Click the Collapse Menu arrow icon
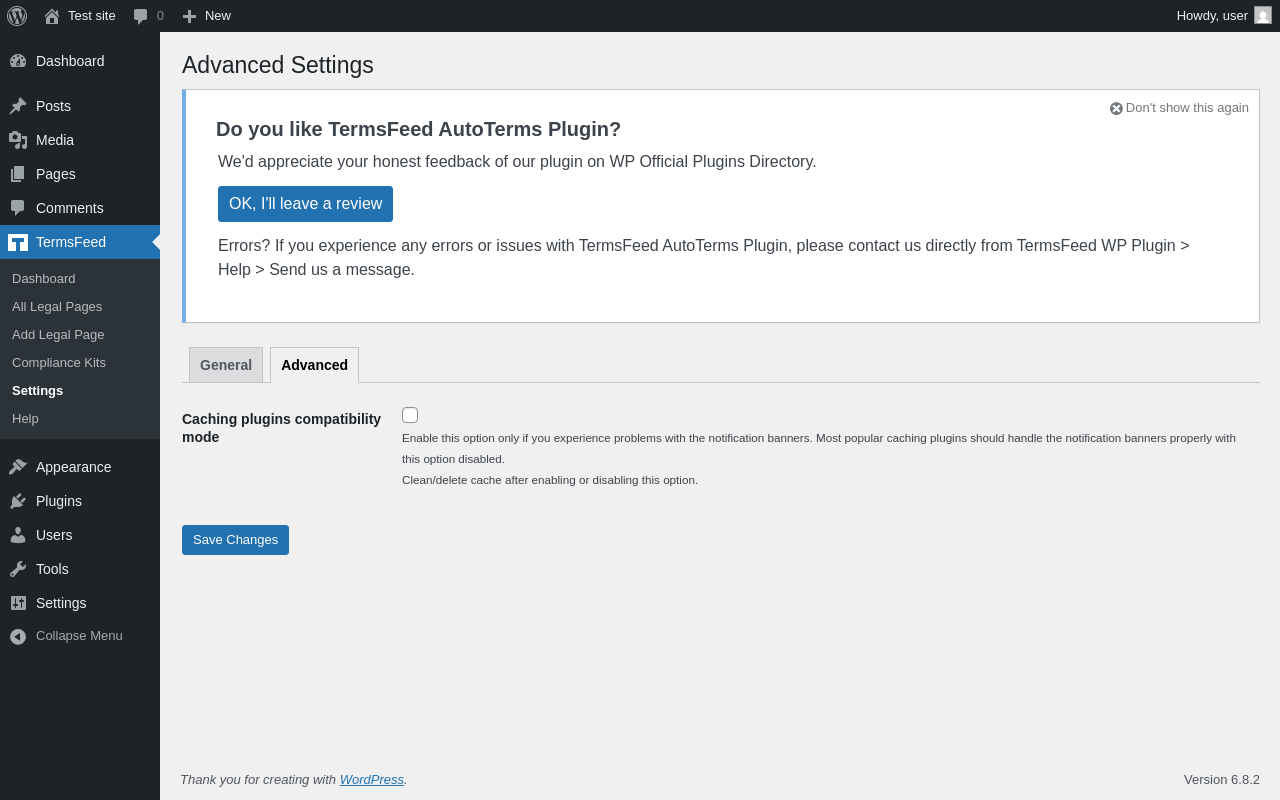Screen dimensions: 1280x800 tap(18, 636)
